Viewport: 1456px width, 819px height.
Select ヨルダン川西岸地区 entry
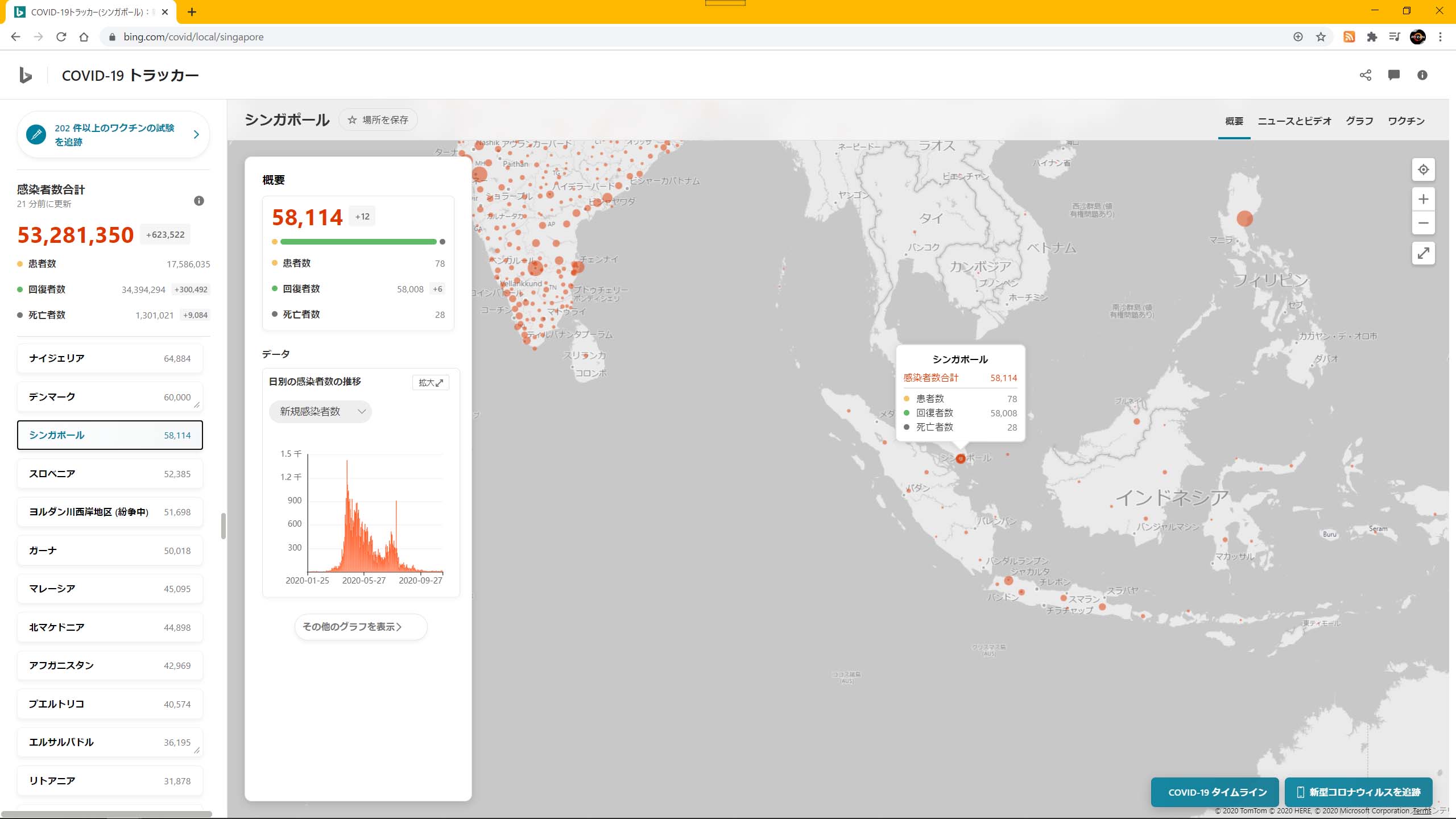click(x=110, y=512)
